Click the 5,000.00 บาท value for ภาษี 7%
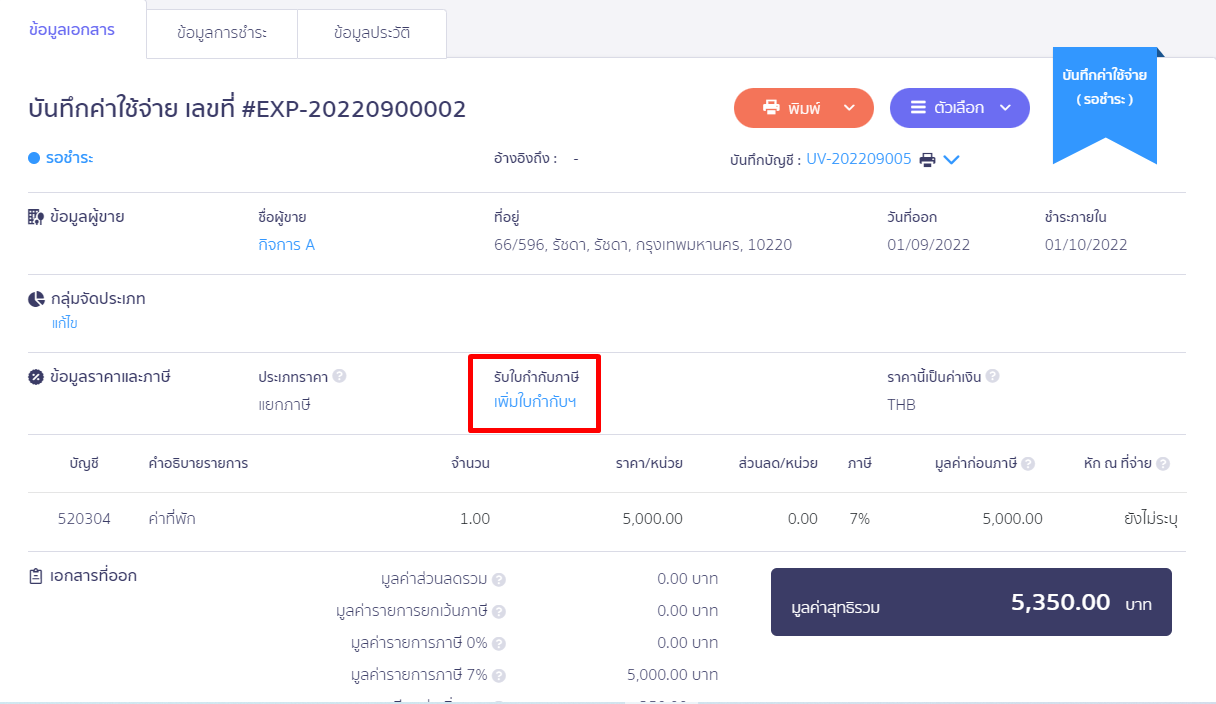The image size is (1216, 704). coord(672,675)
